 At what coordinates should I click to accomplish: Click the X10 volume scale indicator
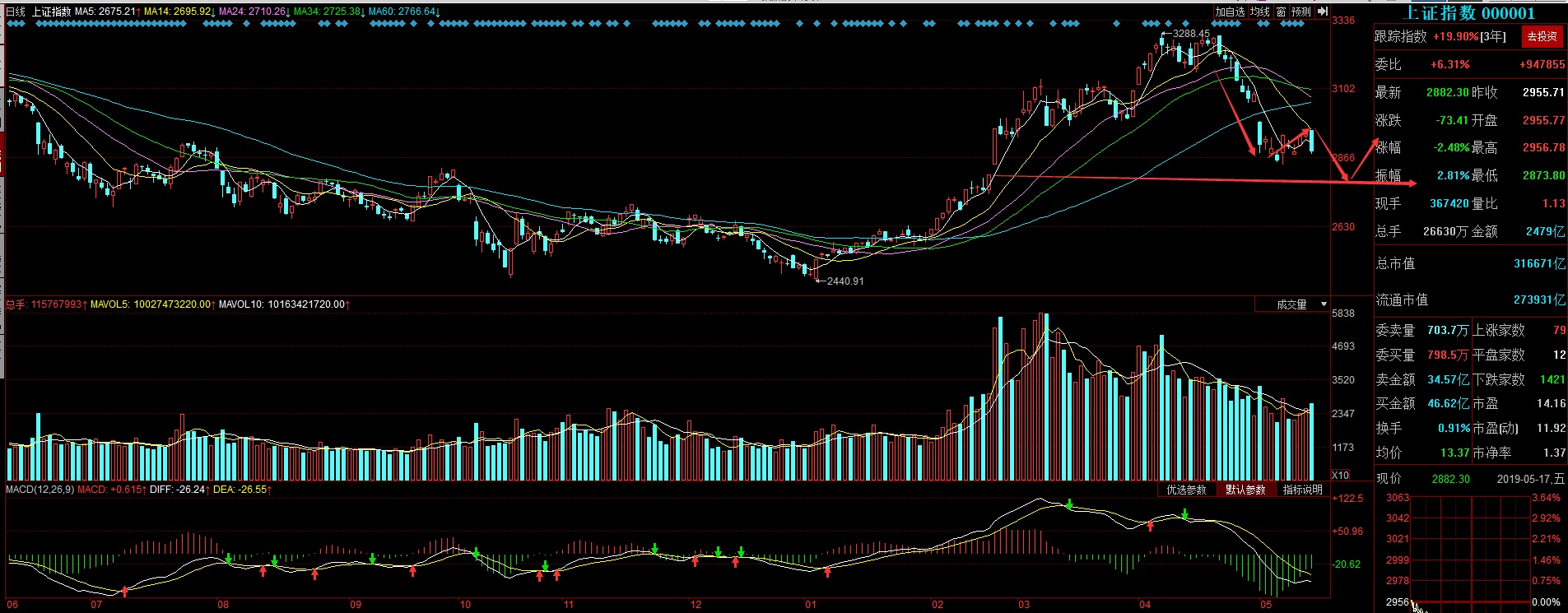tap(1341, 475)
